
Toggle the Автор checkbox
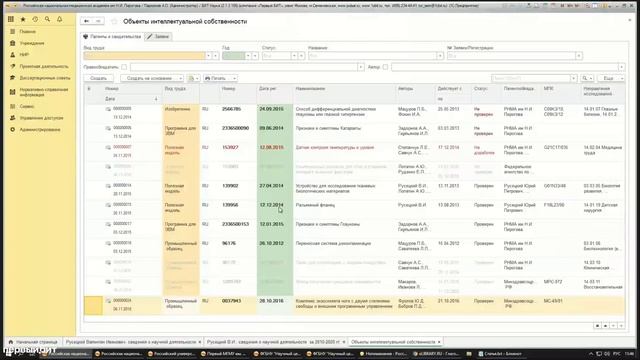pos(385,67)
